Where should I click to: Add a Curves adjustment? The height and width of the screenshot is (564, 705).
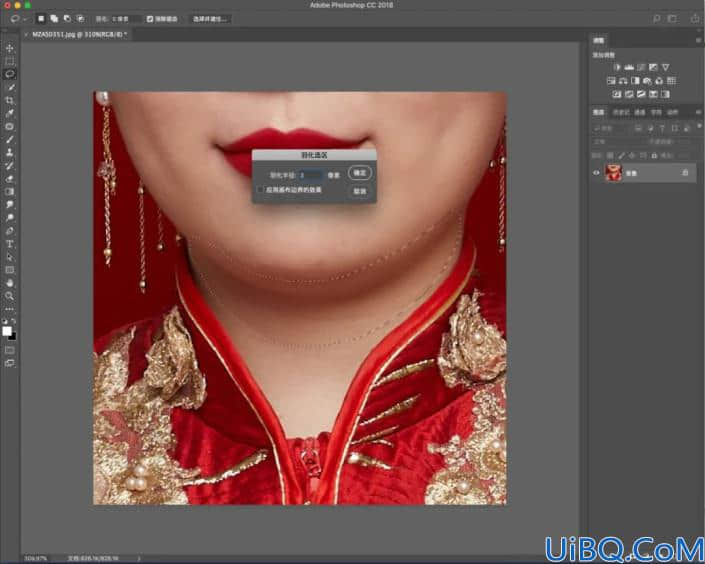click(x=641, y=67)
